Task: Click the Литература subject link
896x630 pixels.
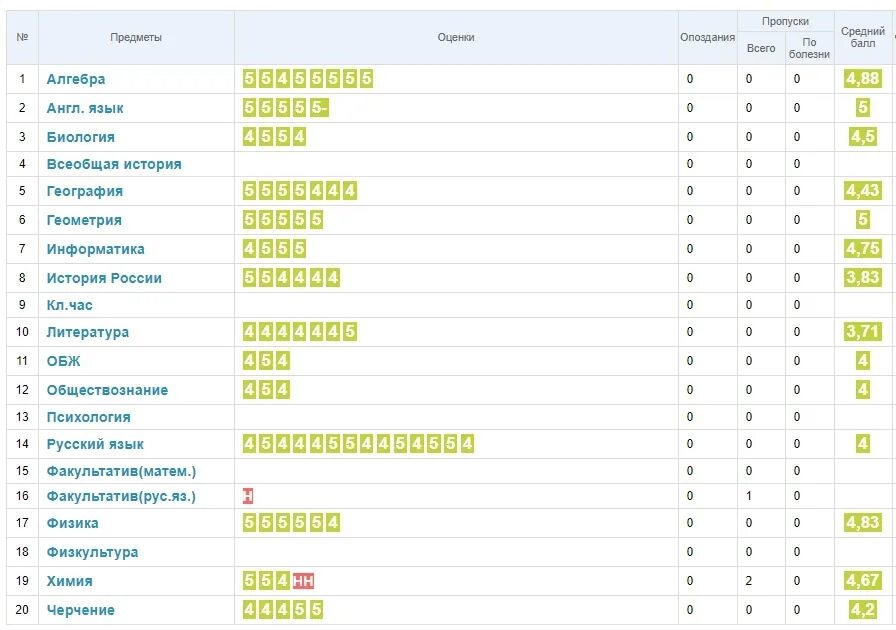Action: click(x=87, y=332)
